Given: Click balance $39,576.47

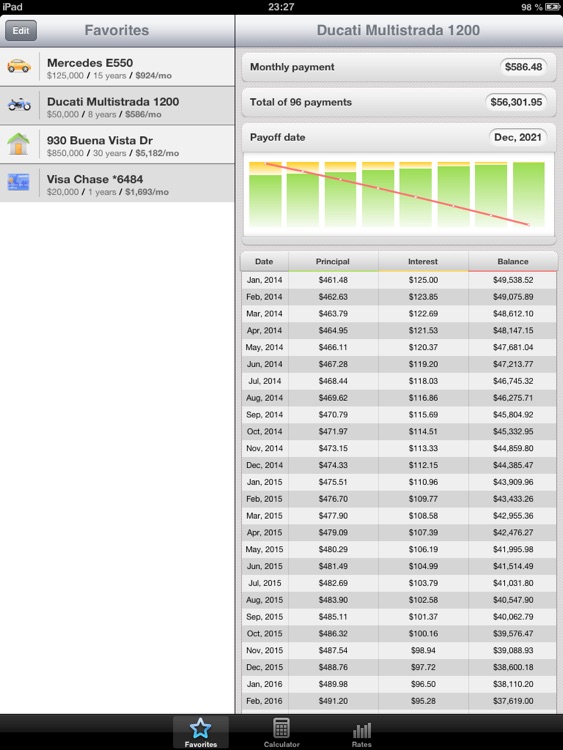Looking at the screenshot, I should pos(513,633).
